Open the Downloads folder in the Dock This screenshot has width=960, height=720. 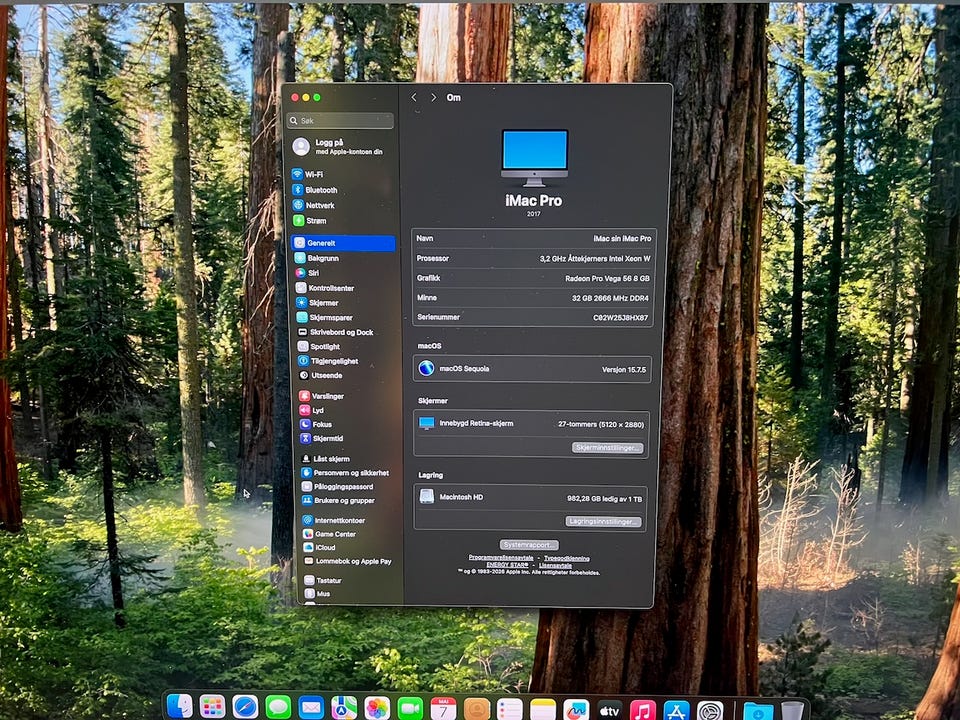[758, 712]
